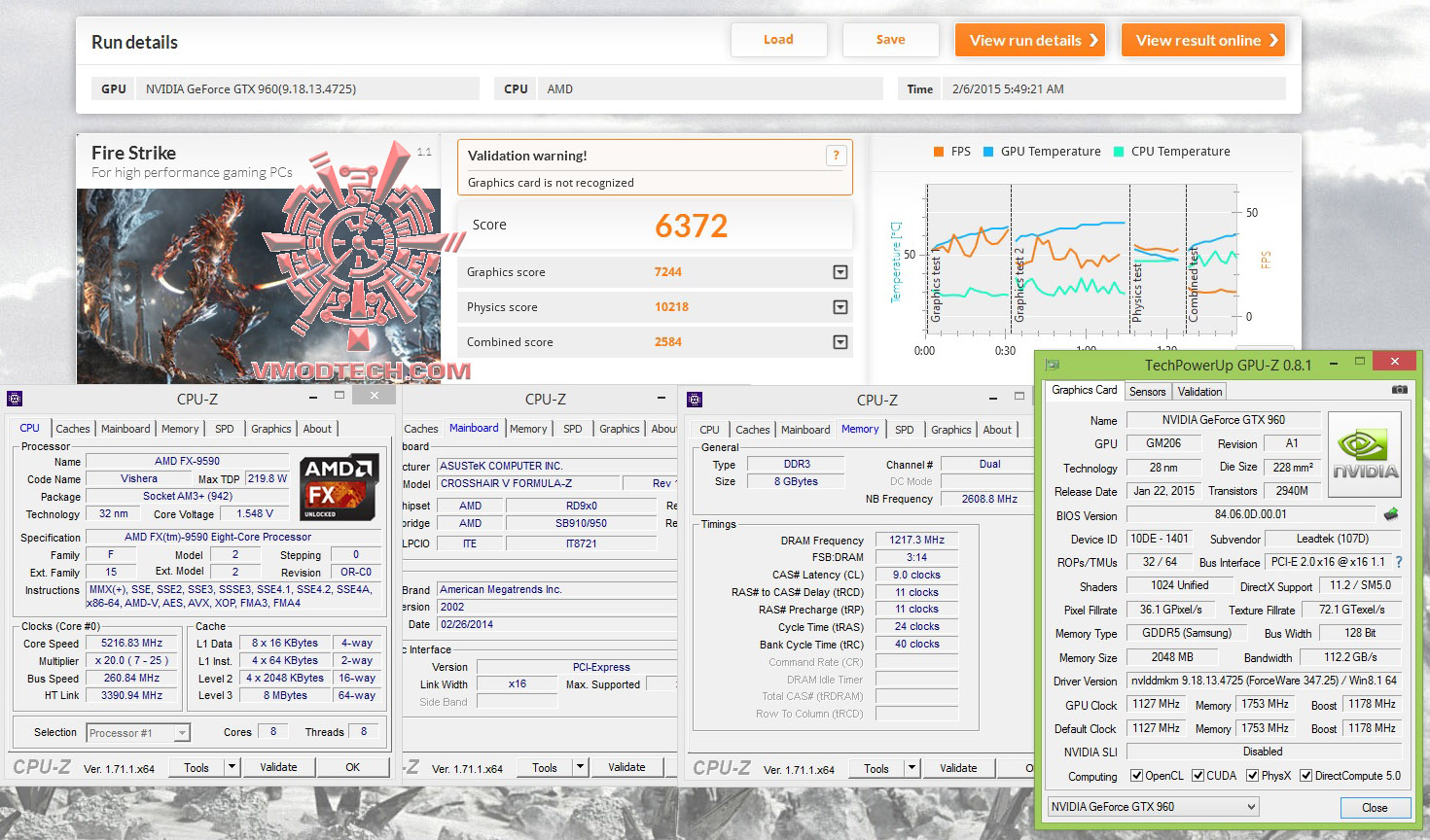
Task: Click Validate in the CPU-Z Memory-tab window
Action: (958, 768)
